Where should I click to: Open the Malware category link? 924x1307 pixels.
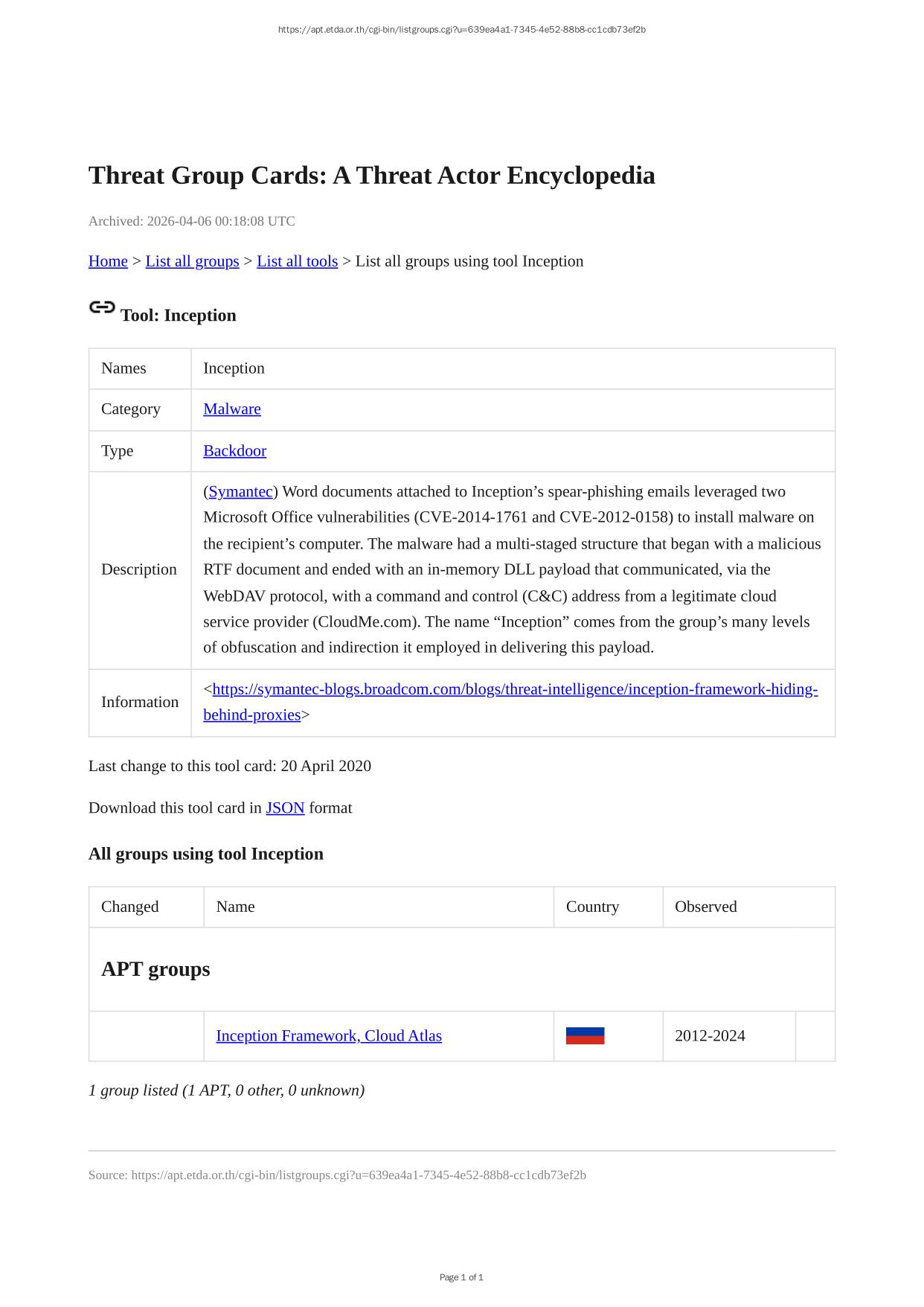[232, 409]
